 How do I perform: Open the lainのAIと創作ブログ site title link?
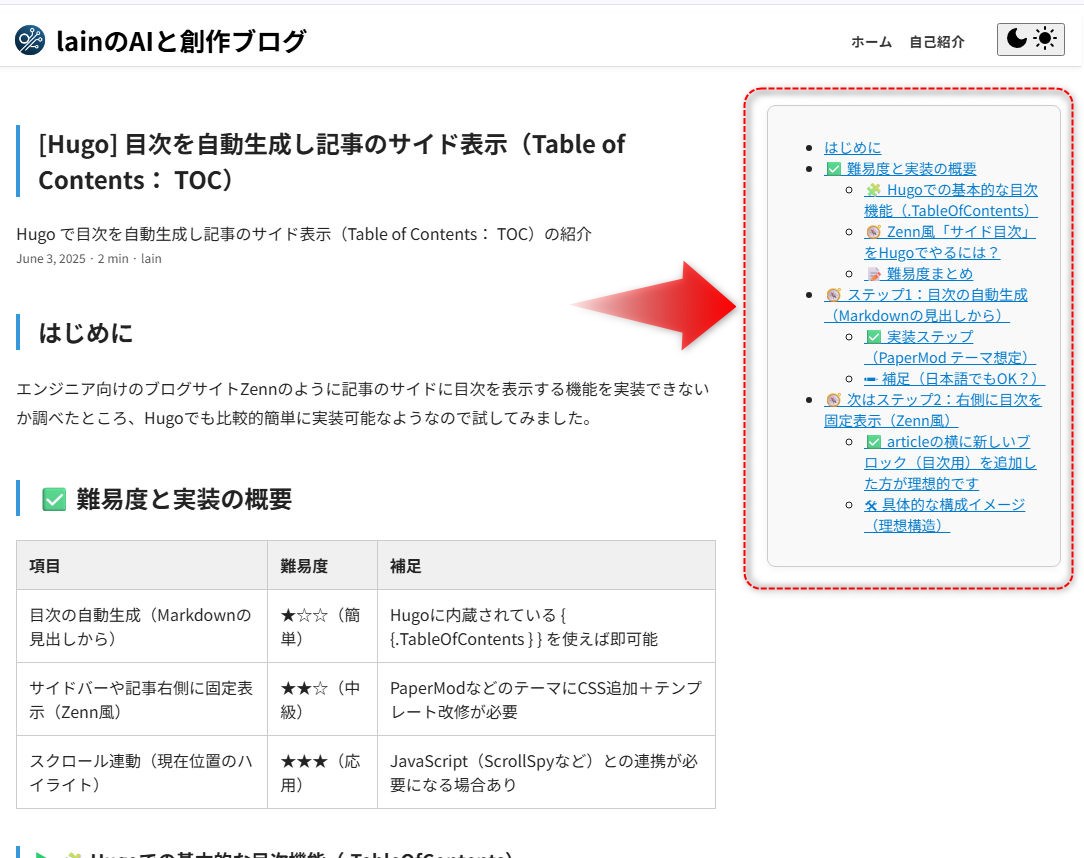181,41
